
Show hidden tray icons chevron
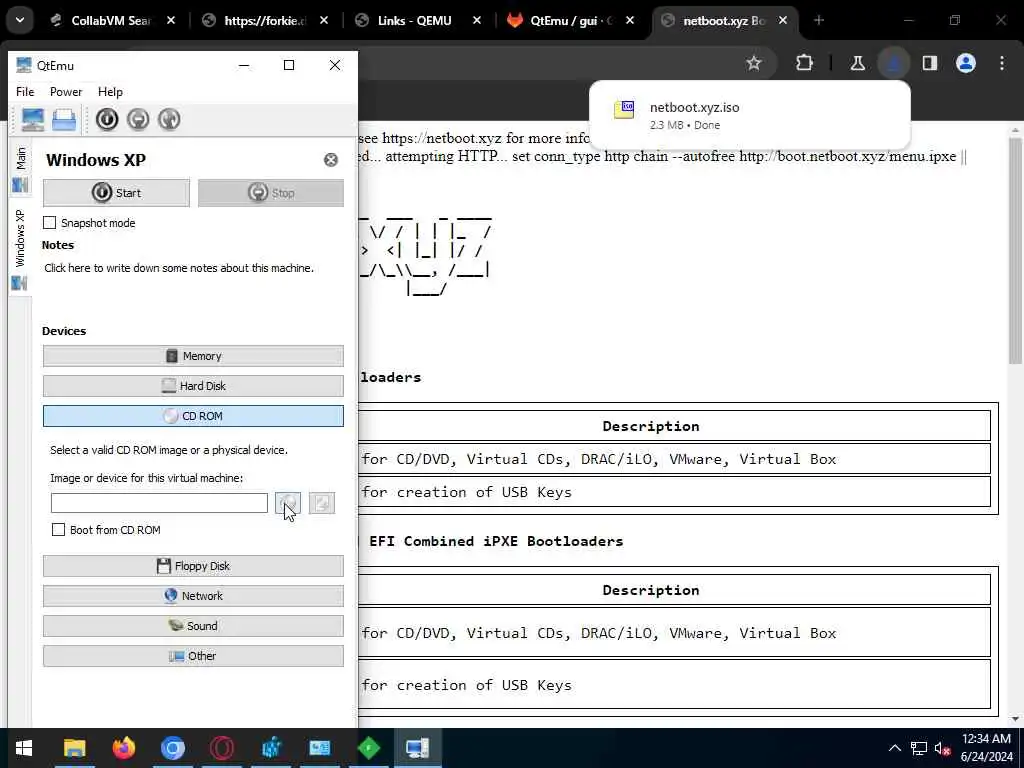[x=895, y=748]
